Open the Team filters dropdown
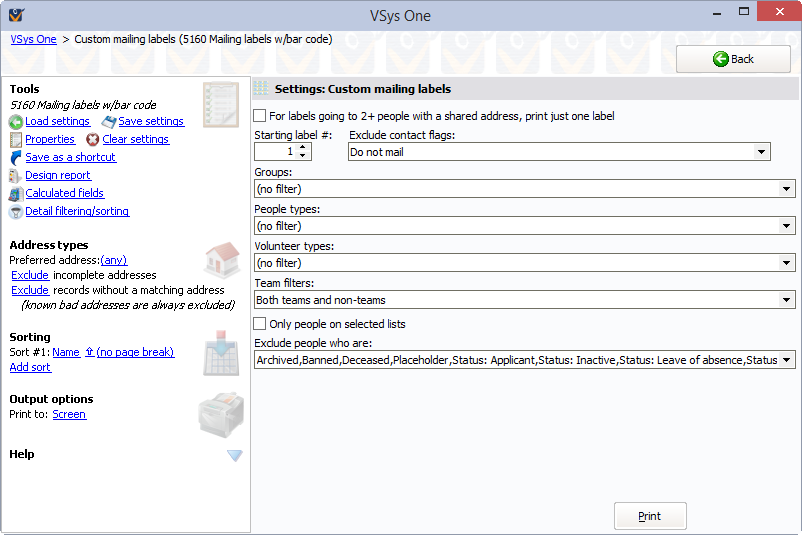The image size is (802, 535). [x=787, y=300]
